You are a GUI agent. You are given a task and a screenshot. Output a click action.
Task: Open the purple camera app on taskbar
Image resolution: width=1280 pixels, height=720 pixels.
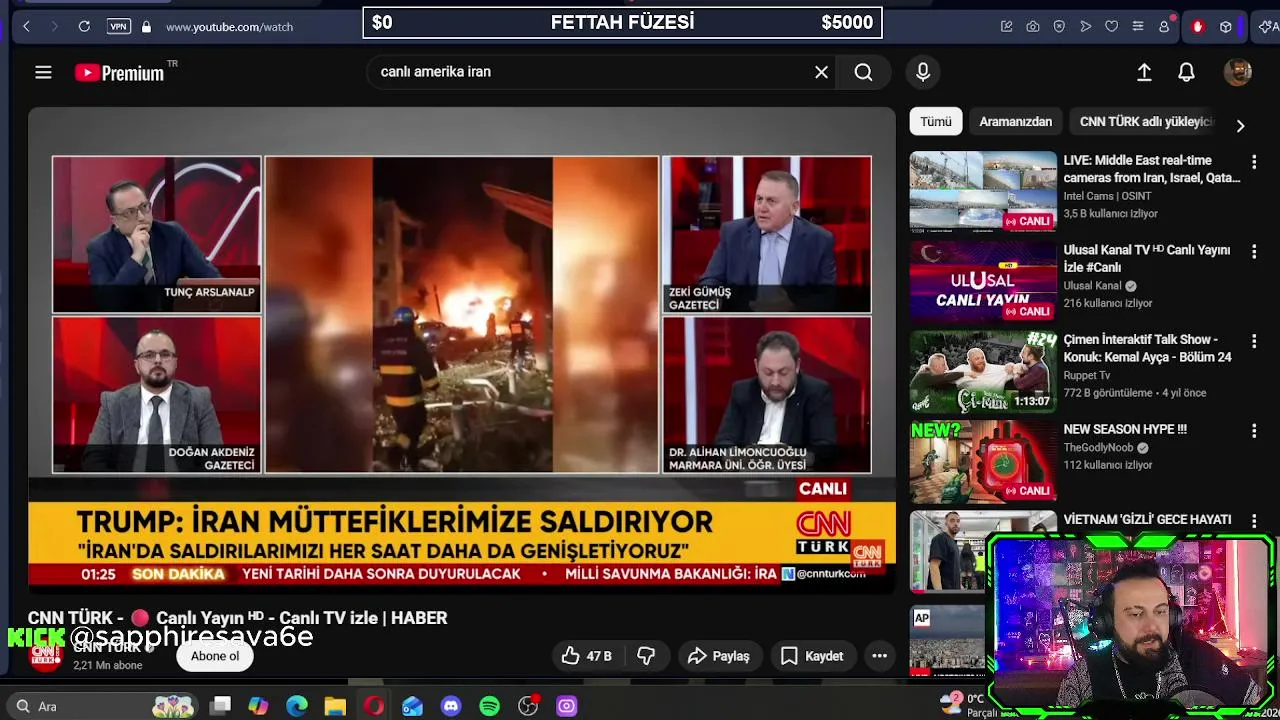coord(566,706)
